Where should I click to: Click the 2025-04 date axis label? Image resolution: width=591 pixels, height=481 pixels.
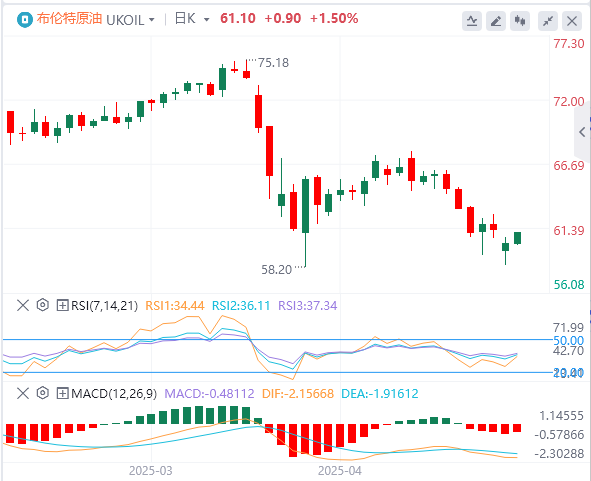[x=340, y=471]
